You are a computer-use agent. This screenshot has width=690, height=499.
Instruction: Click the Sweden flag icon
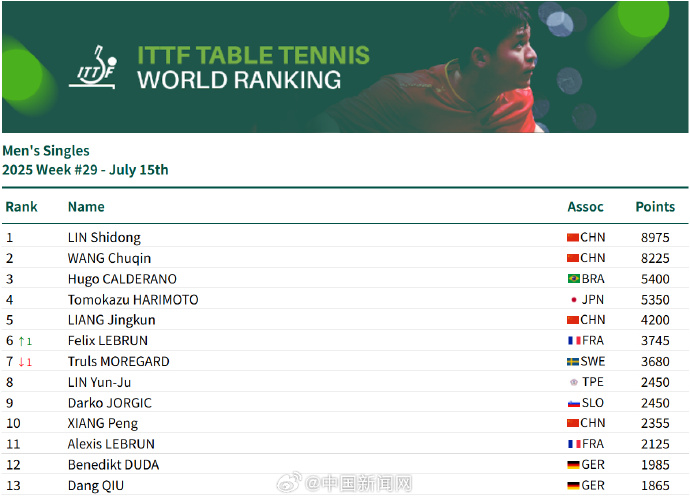573,362
